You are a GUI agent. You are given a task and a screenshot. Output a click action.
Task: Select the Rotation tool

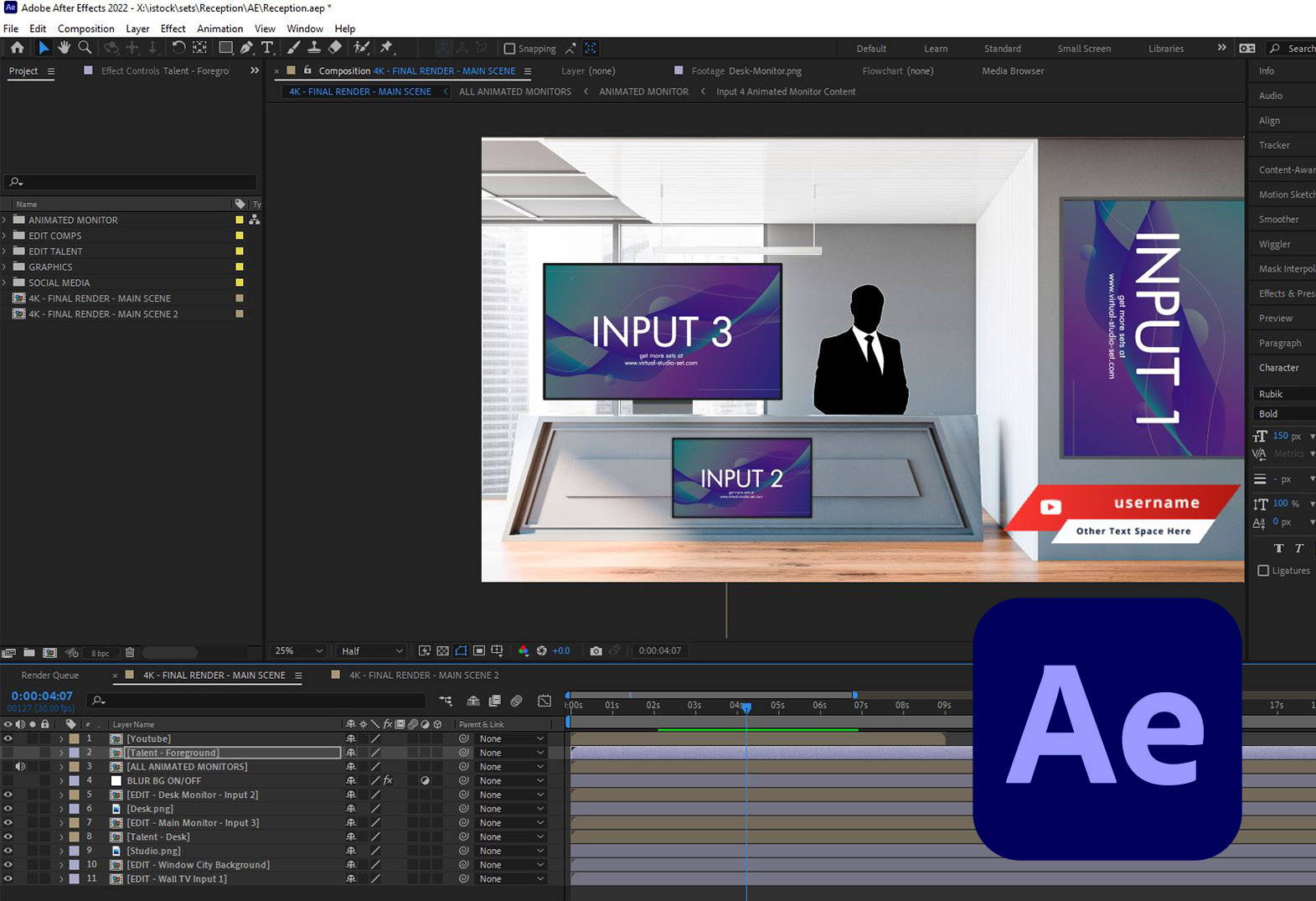click(x=178, y=48)
